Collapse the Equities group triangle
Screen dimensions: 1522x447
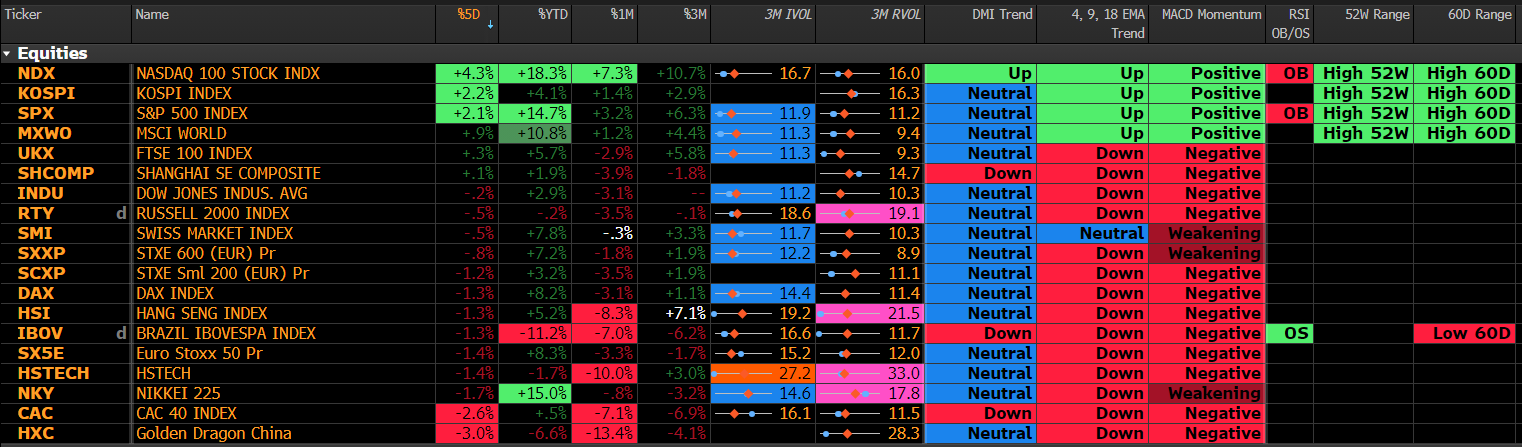click(x=8, y=53)
